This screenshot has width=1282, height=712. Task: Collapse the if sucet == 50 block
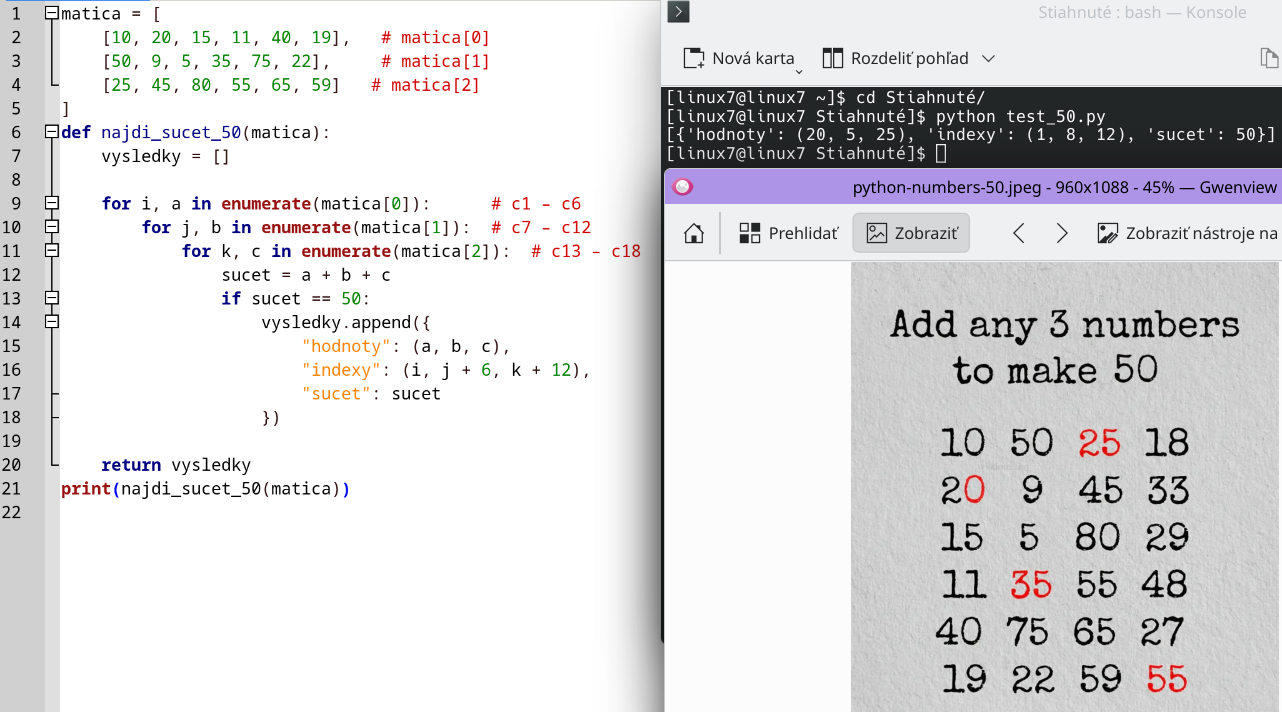tap(51, 298)
